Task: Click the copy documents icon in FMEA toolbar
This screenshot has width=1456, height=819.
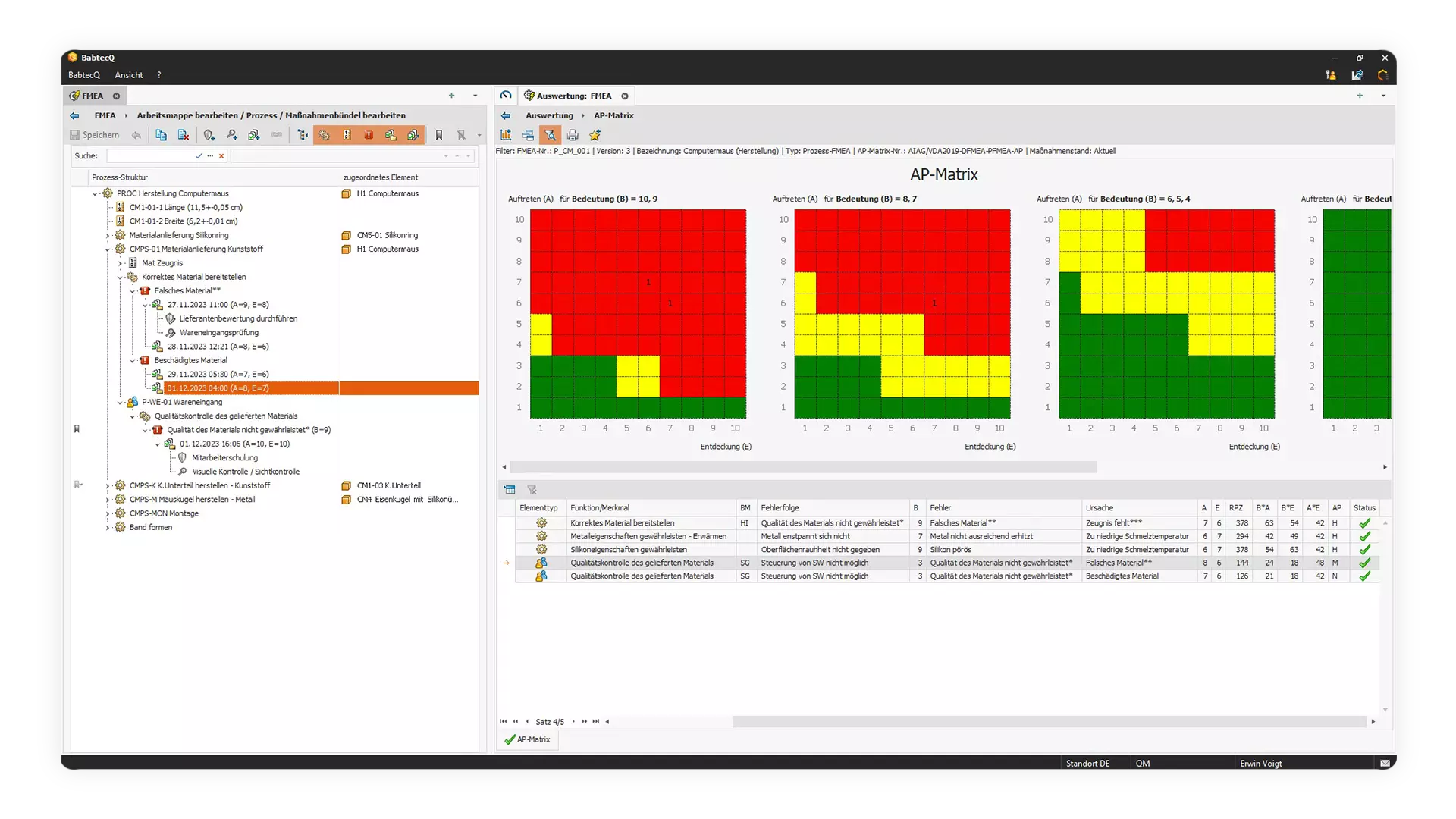Action: pos(161,135)
